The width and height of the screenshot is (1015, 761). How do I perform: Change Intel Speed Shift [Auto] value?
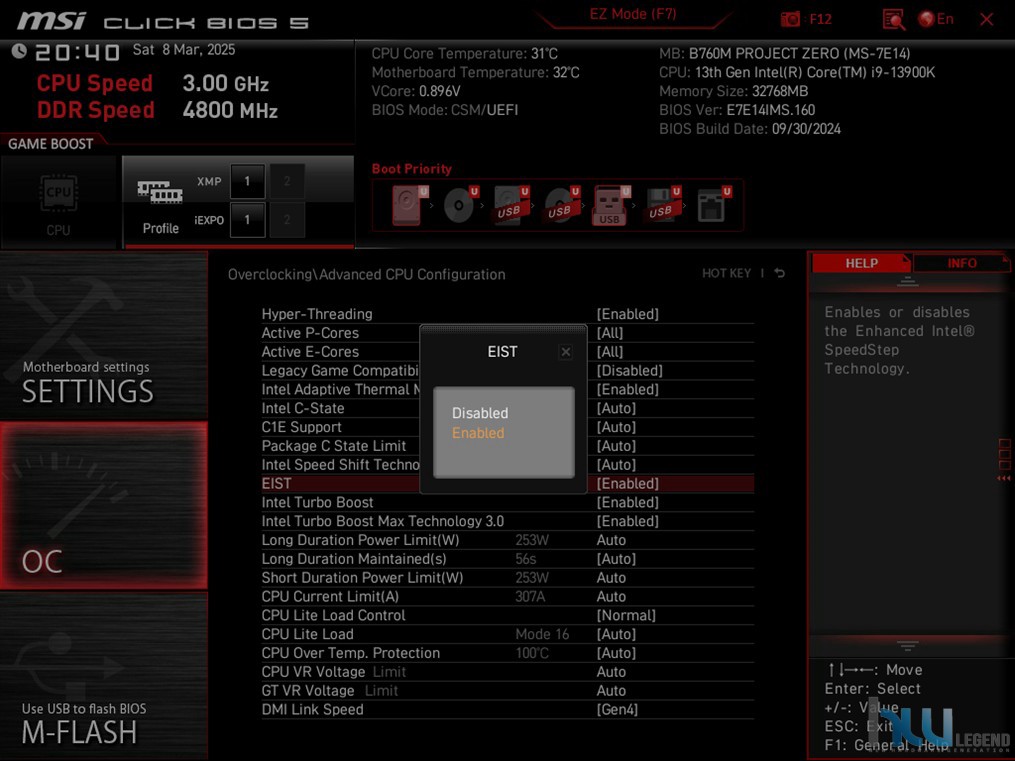click(616, 464)
